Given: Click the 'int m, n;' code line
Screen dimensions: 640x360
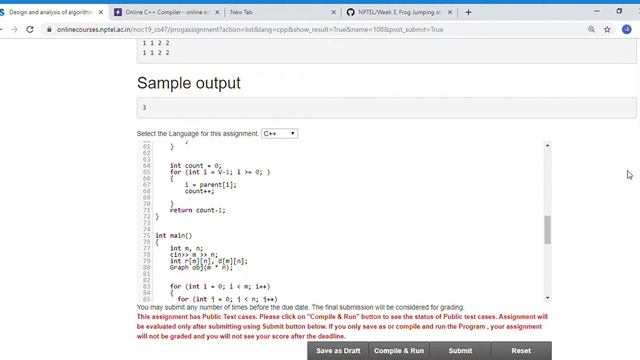Looking at the screenshot, I should [187, 248].
